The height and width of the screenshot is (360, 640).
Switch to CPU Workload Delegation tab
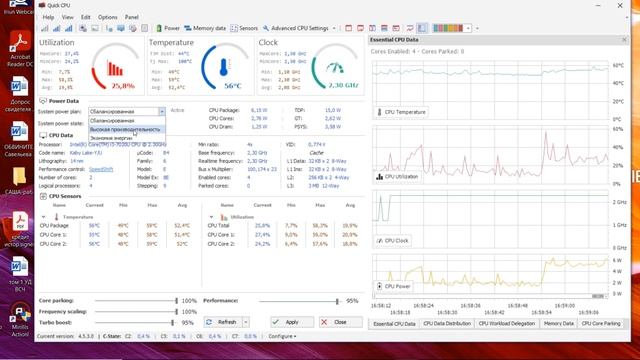pyautogui.click(x=507, y=324)
